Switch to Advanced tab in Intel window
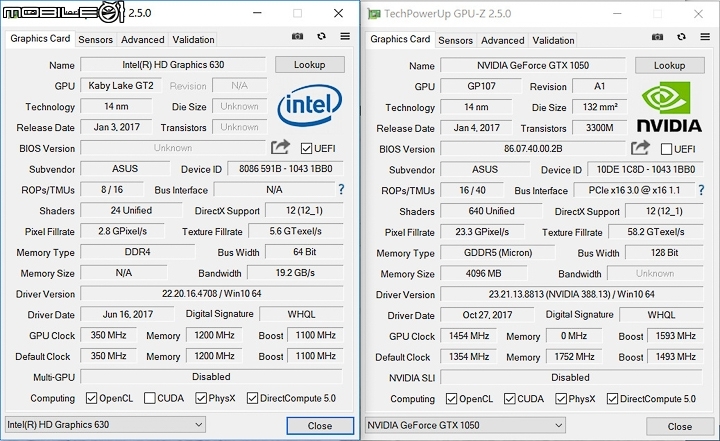This screenshot has width=720, height=441. pos(143,40)
